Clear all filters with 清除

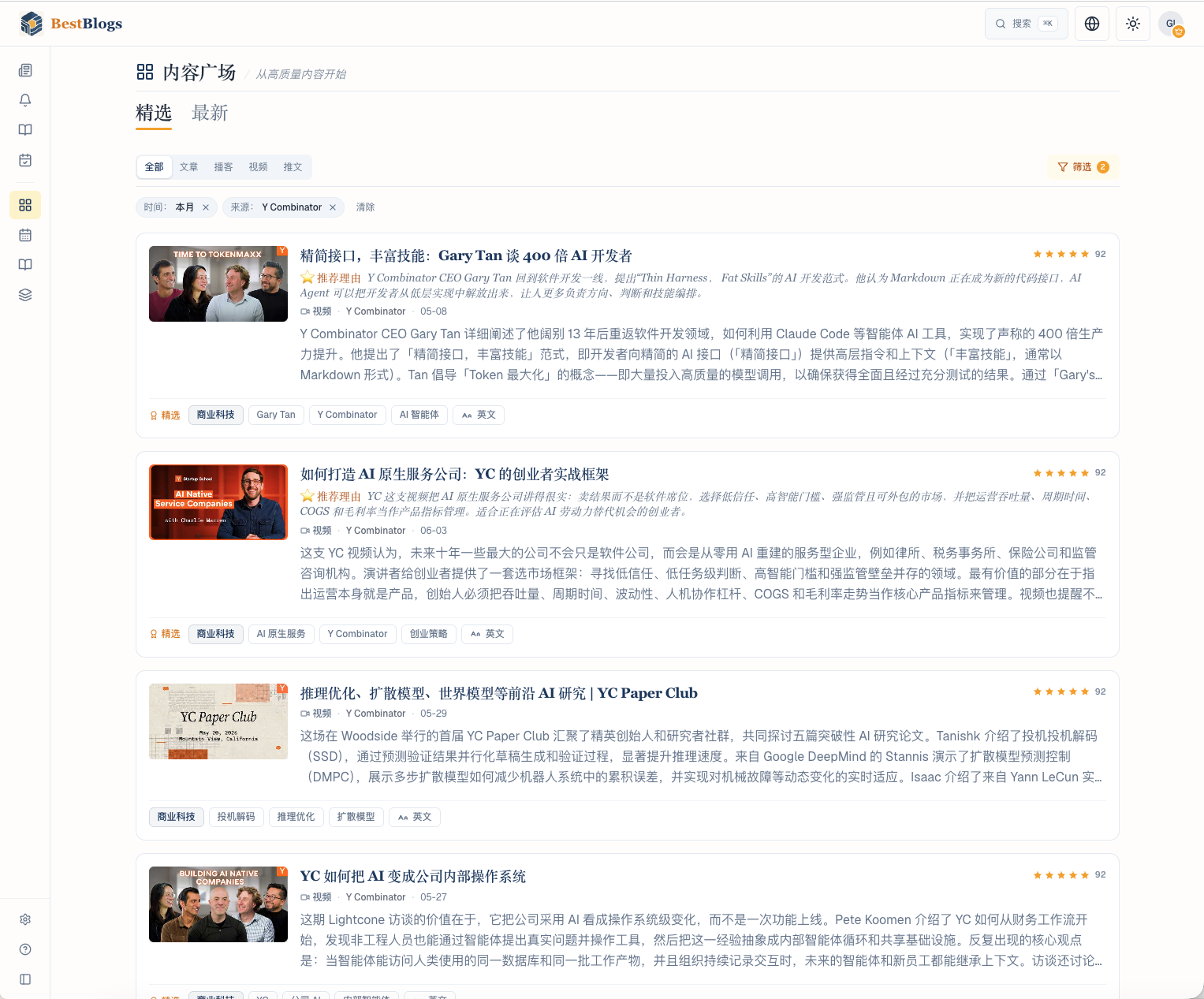[x=365, y=207]
